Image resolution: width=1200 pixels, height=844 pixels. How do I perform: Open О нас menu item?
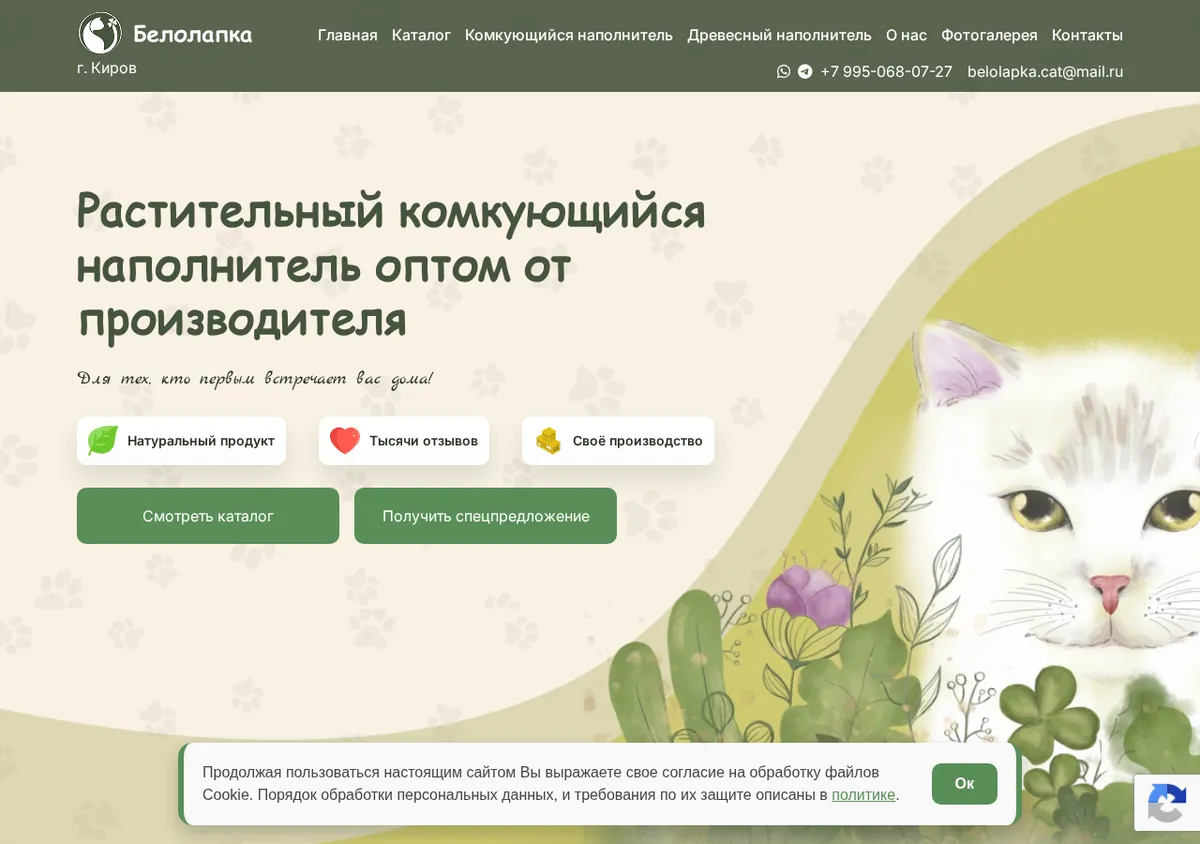906,35
